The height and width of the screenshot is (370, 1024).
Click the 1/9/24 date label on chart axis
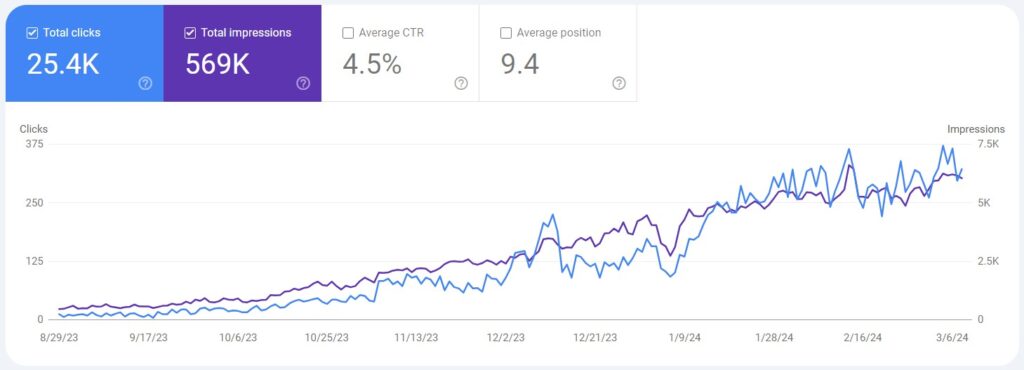pyautogui.click(x=686, y=337)
